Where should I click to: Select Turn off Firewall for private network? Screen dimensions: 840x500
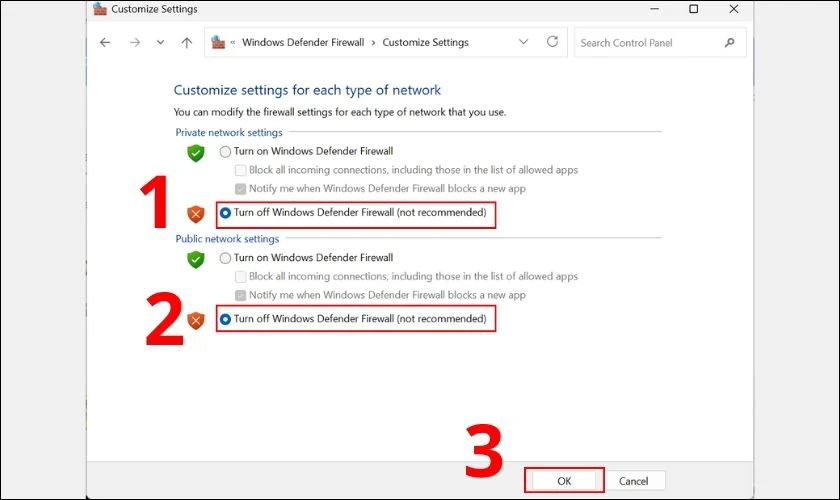click(226, 213)
